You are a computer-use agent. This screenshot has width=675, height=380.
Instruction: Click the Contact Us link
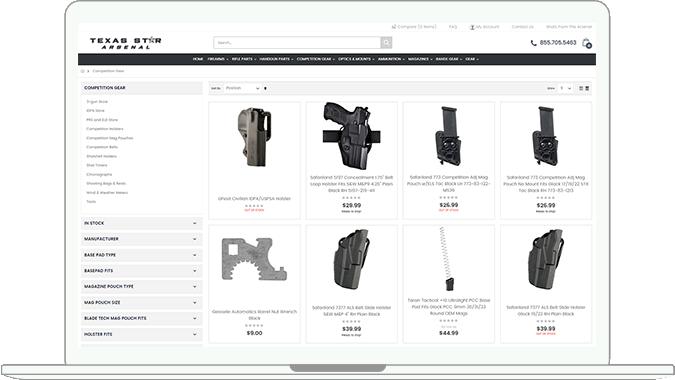[x=523, y=27]
